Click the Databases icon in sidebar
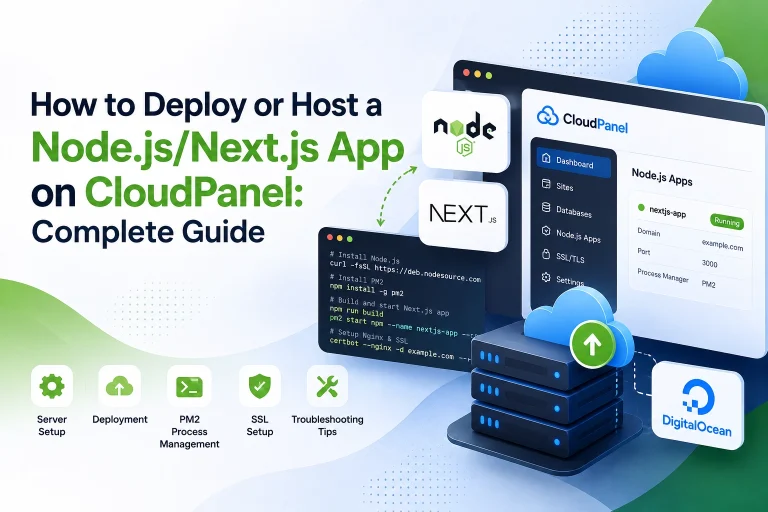The image size is (768, 512). click(x=546, y=207)
